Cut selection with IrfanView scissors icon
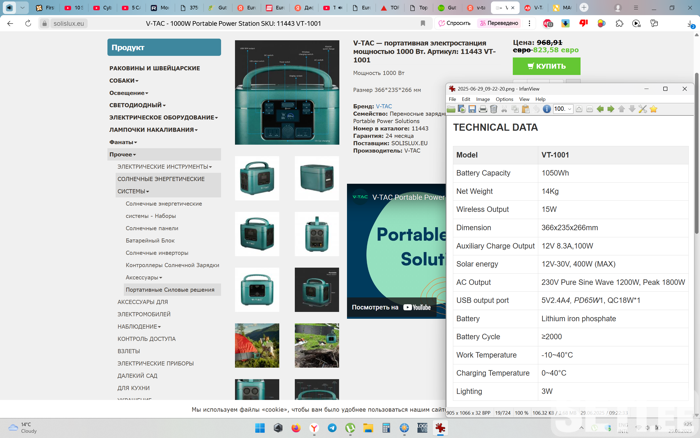 pyautogui.click(x=504, y=109)
